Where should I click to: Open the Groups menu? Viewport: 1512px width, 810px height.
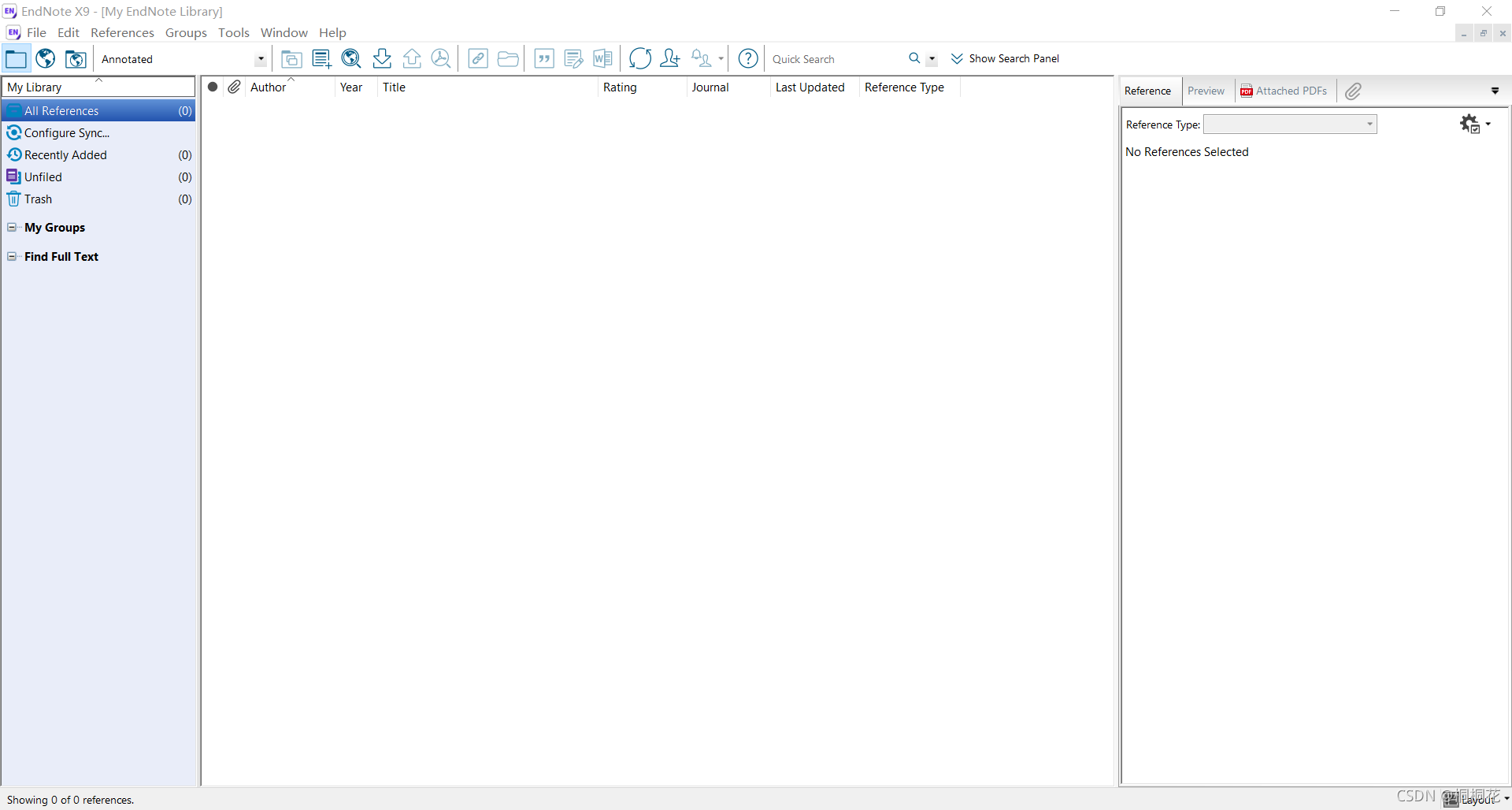pyautogui.click(x=186, y=33)
